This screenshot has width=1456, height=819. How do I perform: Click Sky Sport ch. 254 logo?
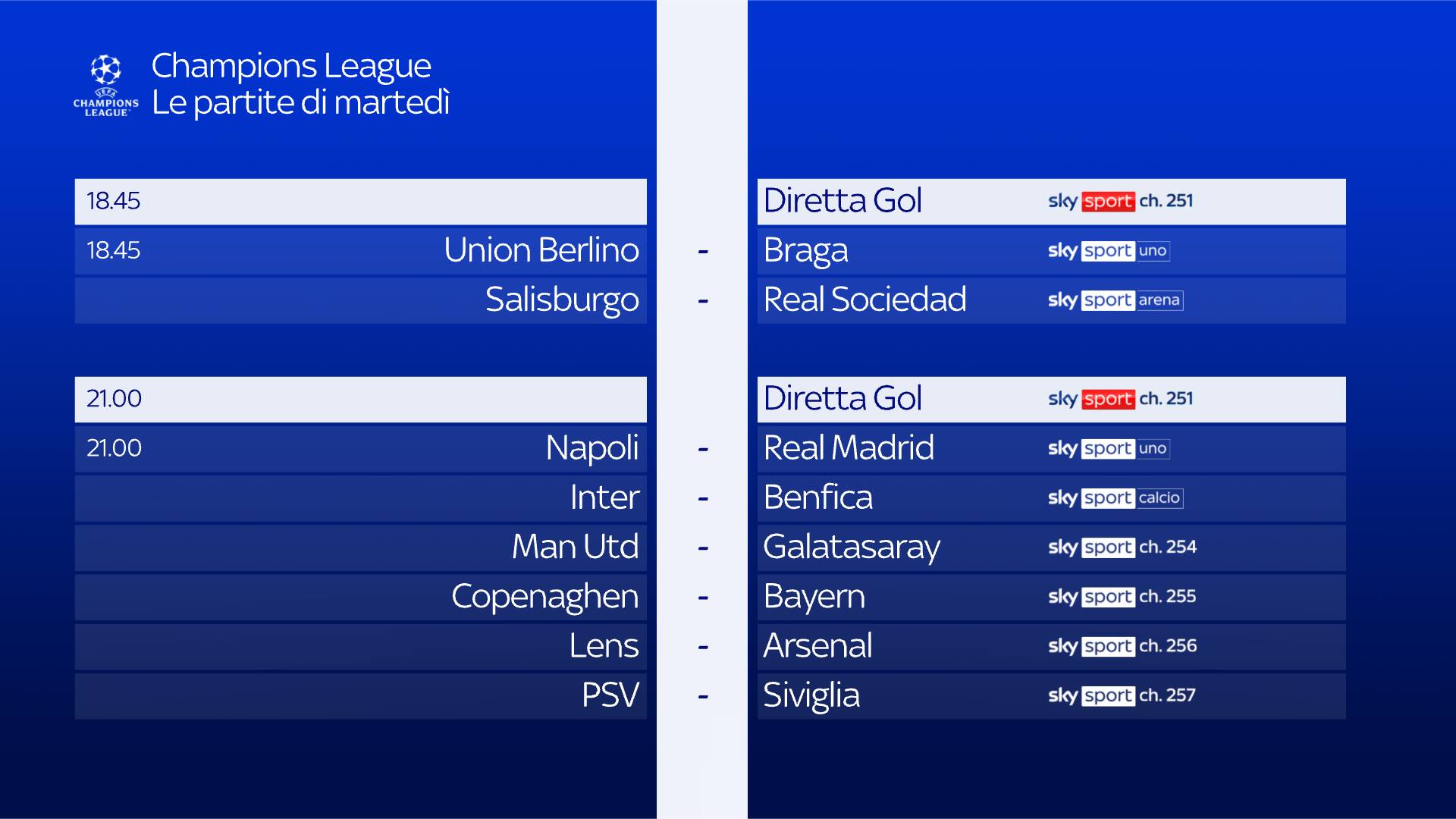(x=1122, y=548)
